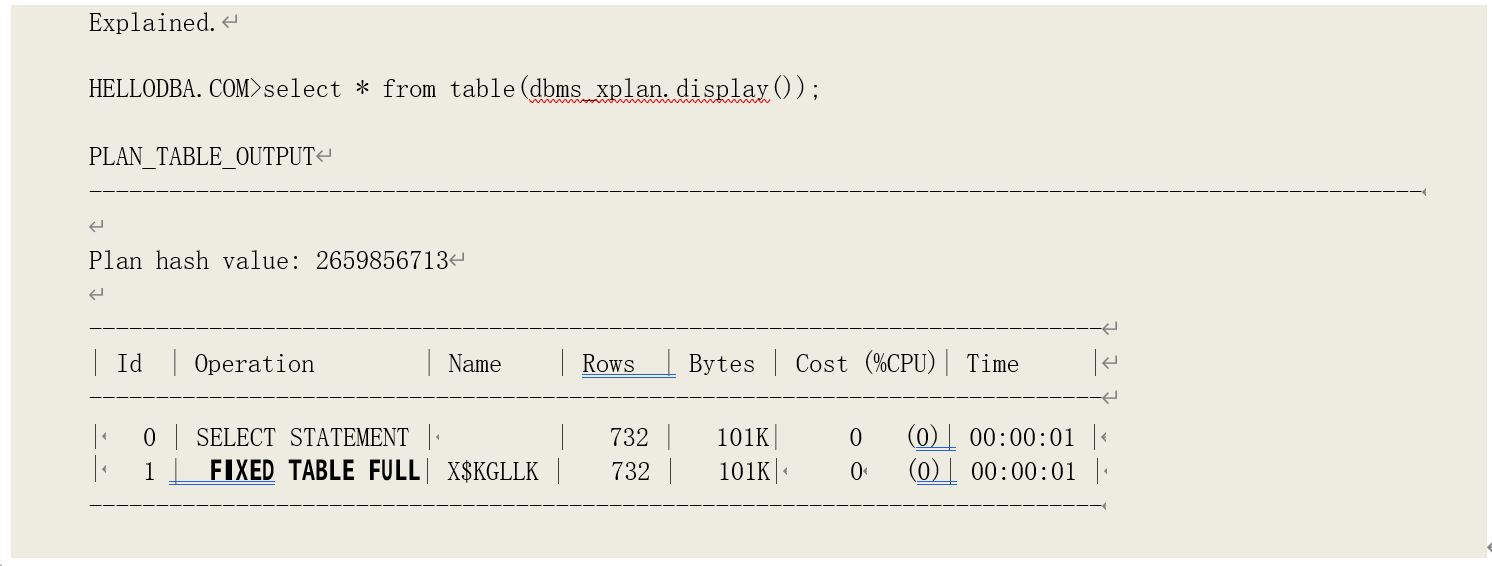Viewport: 1492px width, 566px height.
Task: Click the Name column header
Action: (475, 364)
